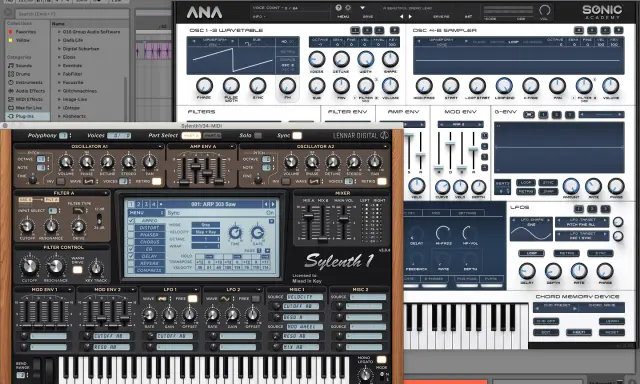
Task: Open Filter A dropdown arrow in Sylenth1
Action: [x=105, y=193]
